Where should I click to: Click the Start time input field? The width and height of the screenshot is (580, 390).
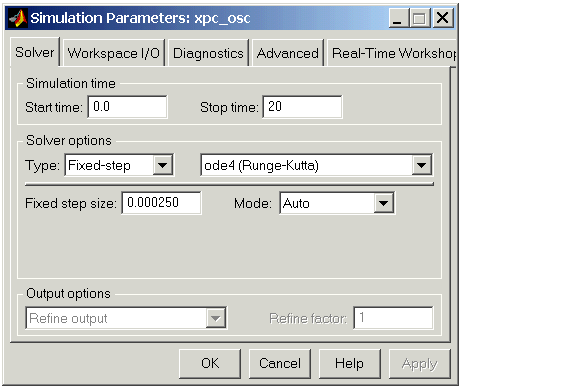tap(128, 107)
